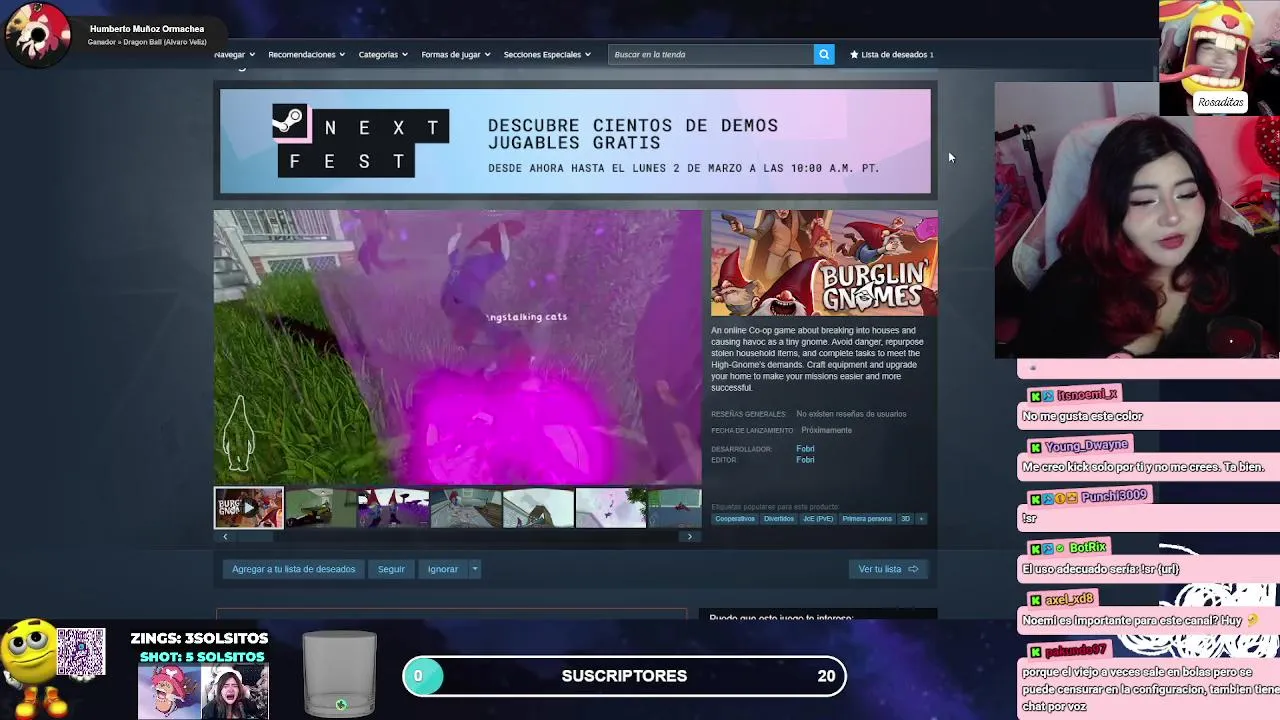Select the fourth screenshot thumbnail
The image size is (1280, 720).
pyautogui.click(x=466, y=507)
